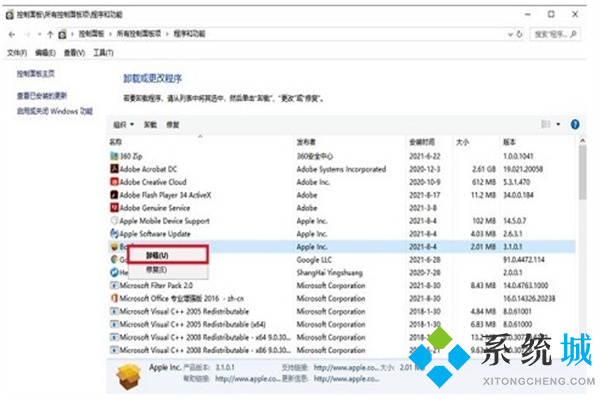The width and height of the screenshot is (600, 399).
Task: Click the scrollbar up arrow of program list
Action: click(x=582, y=141)
